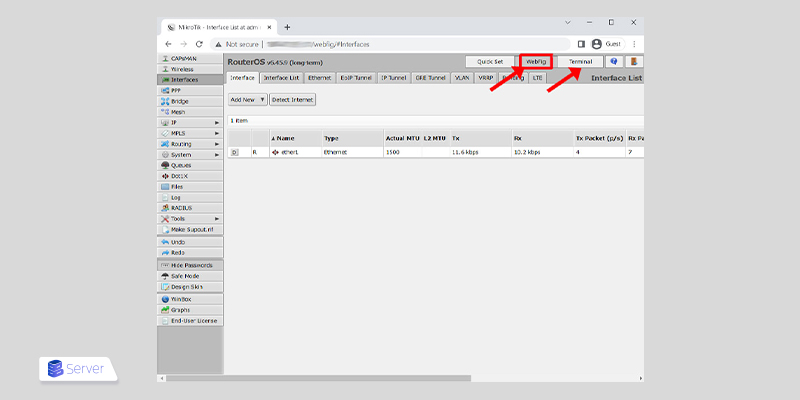Click the Redo sidebar item
The image size is (800, 400).
point(190,253)
